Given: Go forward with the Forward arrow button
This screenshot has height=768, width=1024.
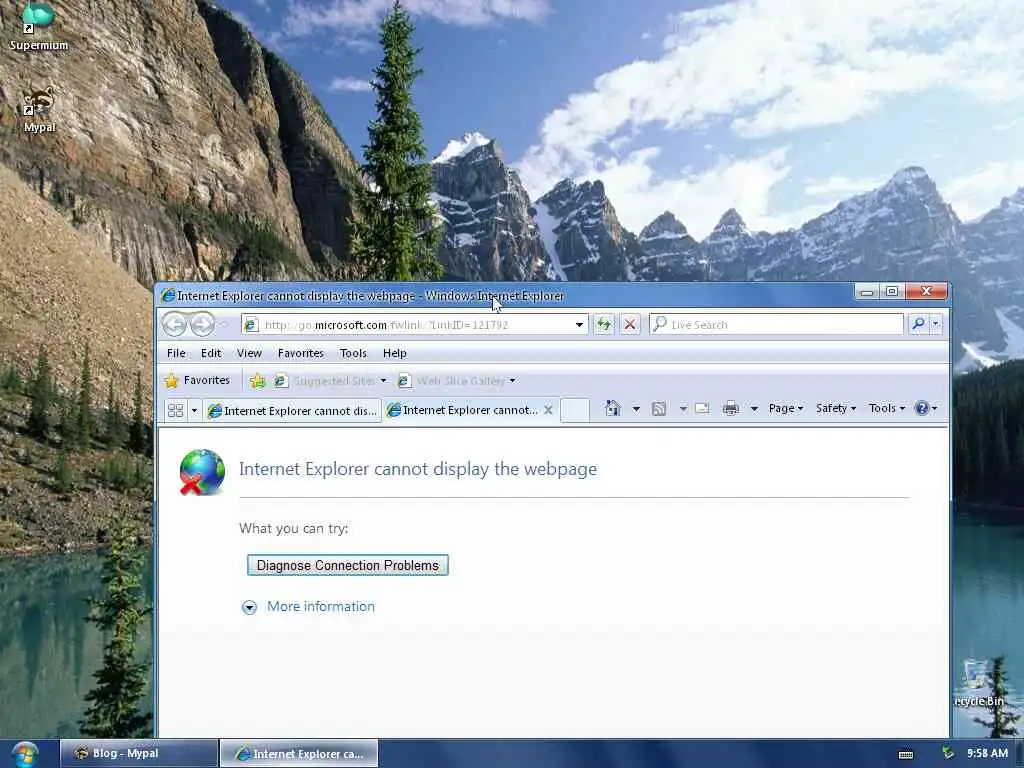Looking at the screenshot, I should tap(202, 324).
